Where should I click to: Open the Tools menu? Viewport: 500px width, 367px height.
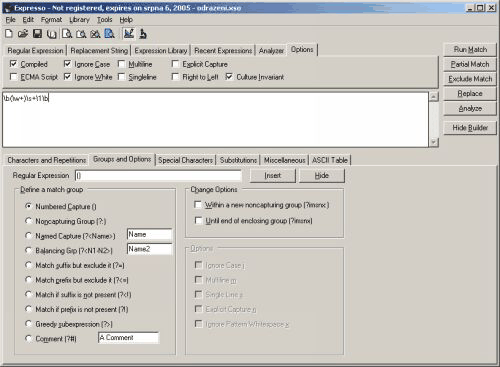[x=104, y=20]
